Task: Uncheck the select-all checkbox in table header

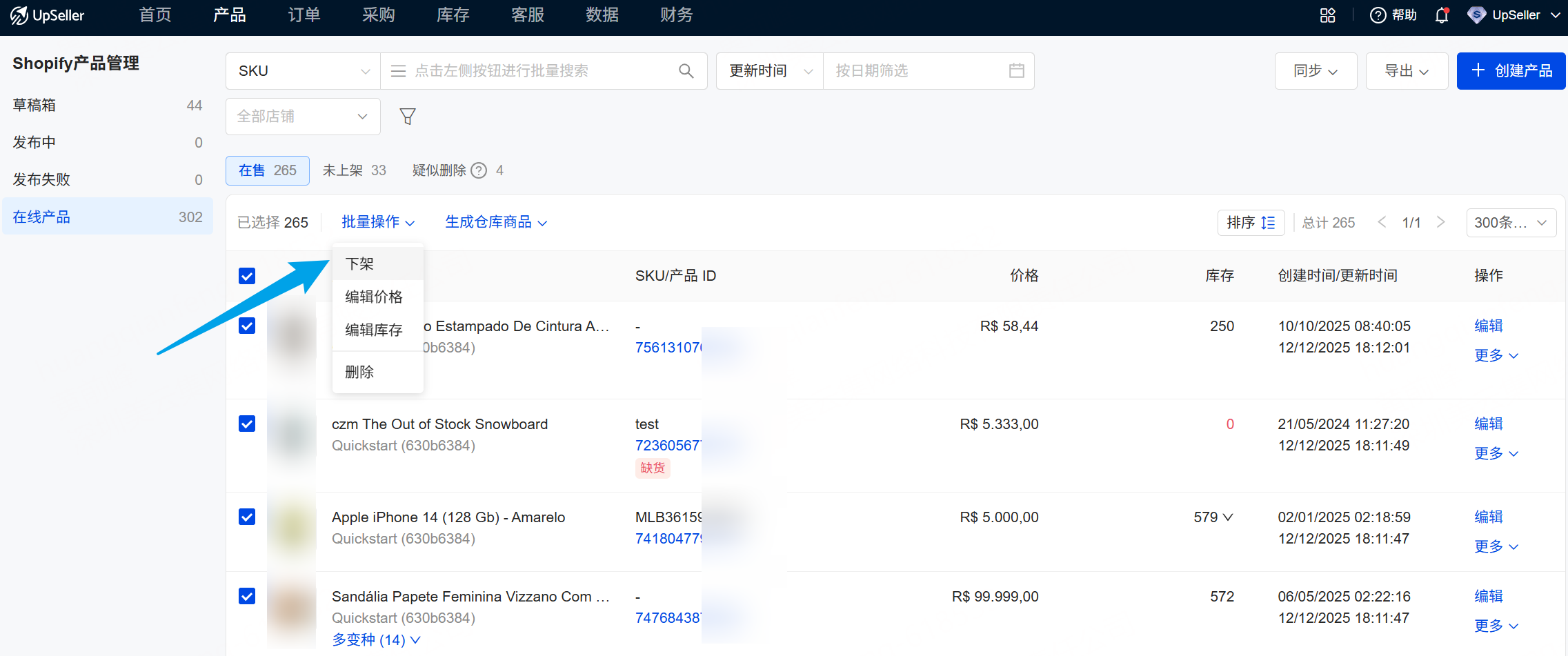Action: tap(247, 275)
